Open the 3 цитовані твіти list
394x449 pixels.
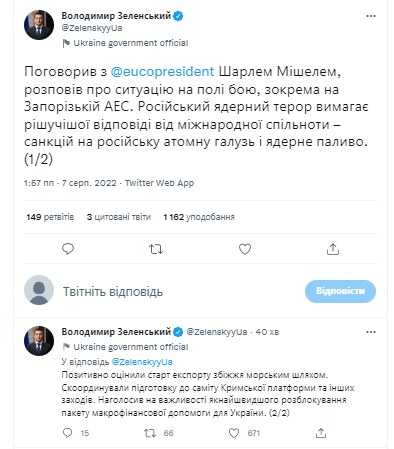pyautogui.click(x=119, y=217)
